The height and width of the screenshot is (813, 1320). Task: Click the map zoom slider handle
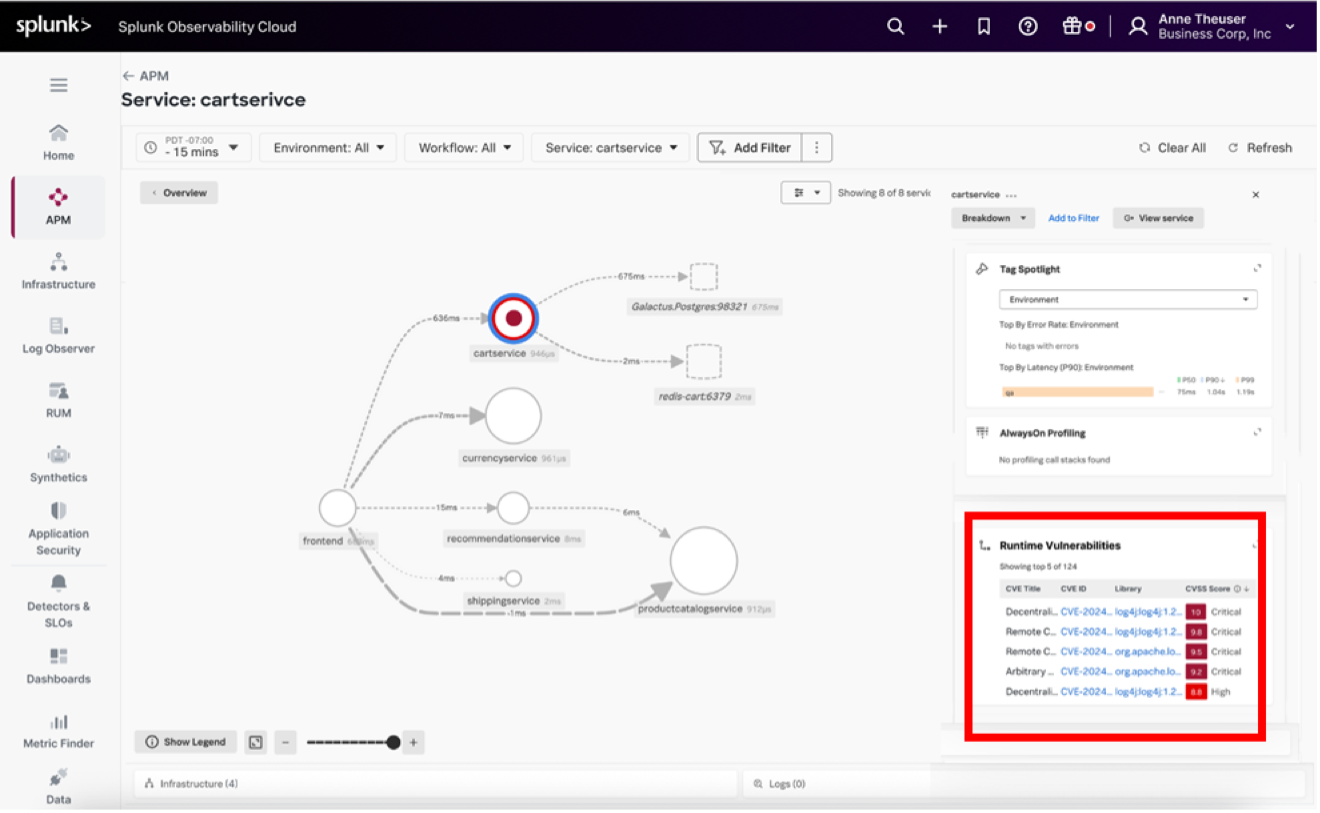pos(393,742)
